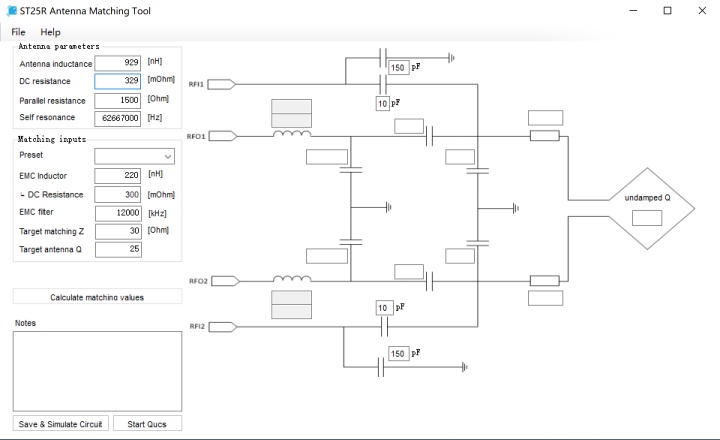Focus the DC resistance field showing 329
Image resolution: width=720 pixels, height=440 pixels.
click(118, 81)
